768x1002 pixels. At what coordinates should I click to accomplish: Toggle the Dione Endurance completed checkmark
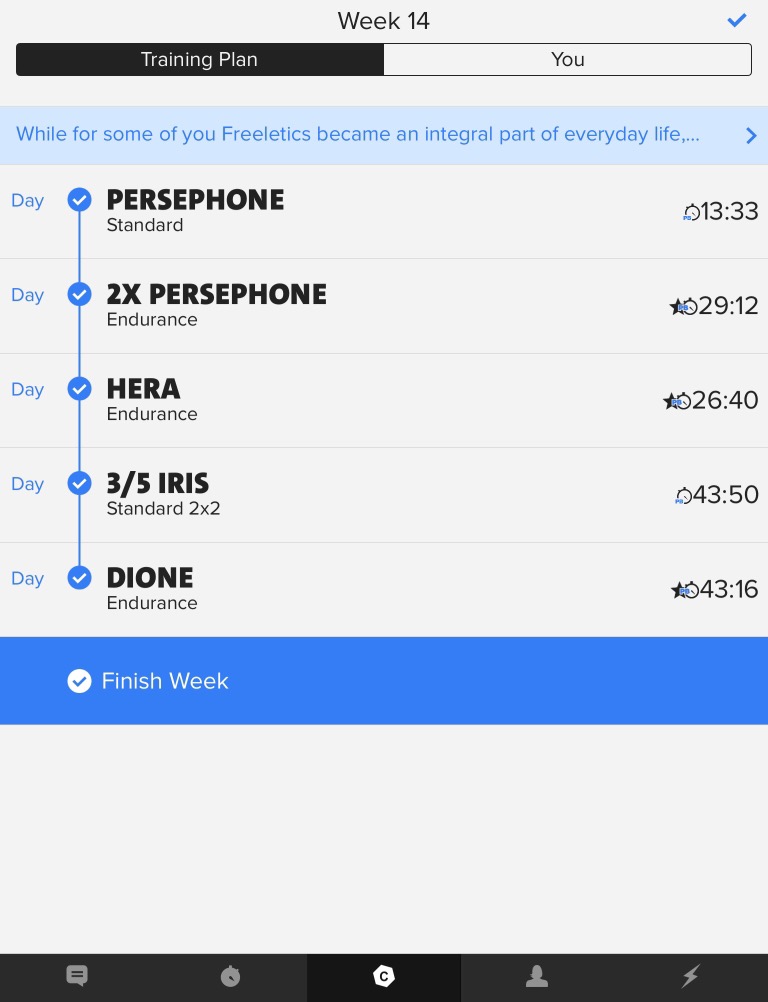[79, 578]
